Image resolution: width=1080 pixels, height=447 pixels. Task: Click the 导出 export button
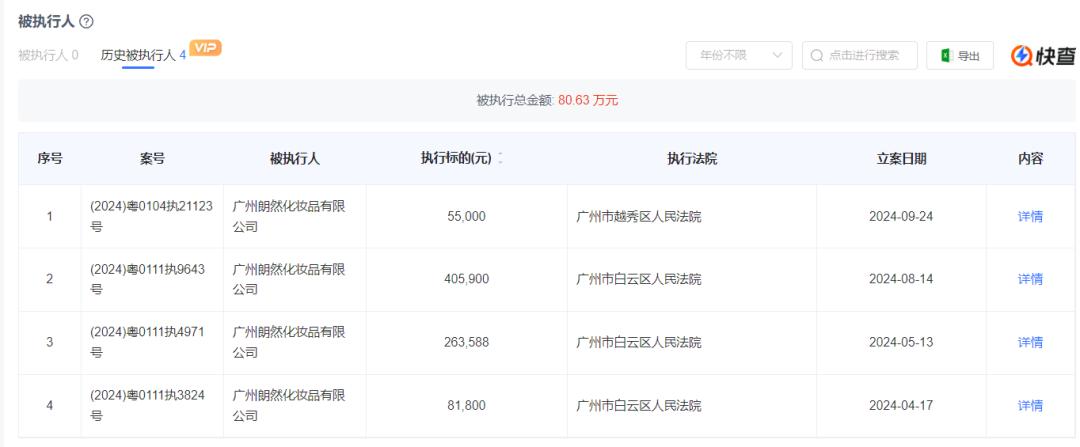click(x=960, y=56)
